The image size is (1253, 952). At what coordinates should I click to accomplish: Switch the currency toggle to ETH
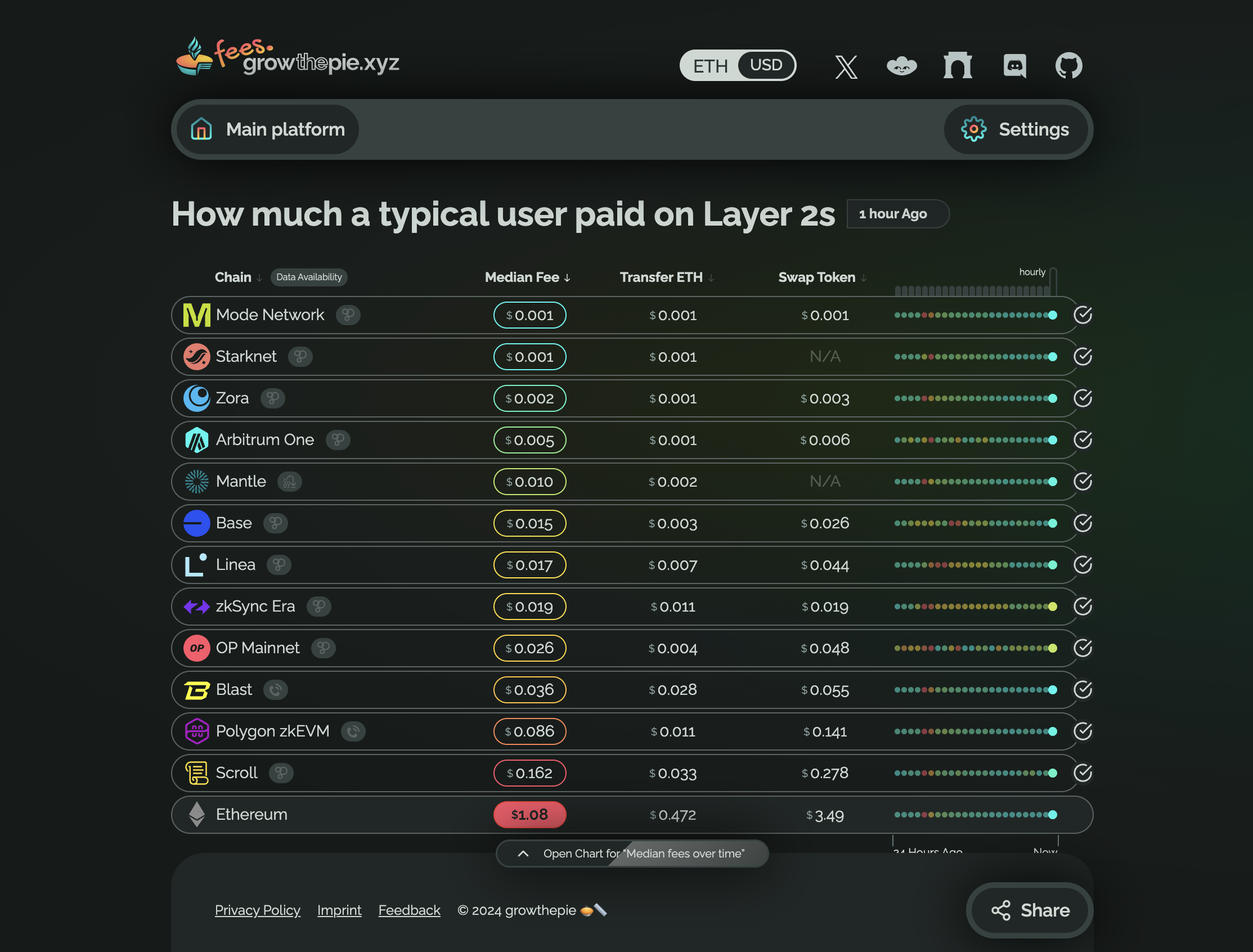point(710,66)
